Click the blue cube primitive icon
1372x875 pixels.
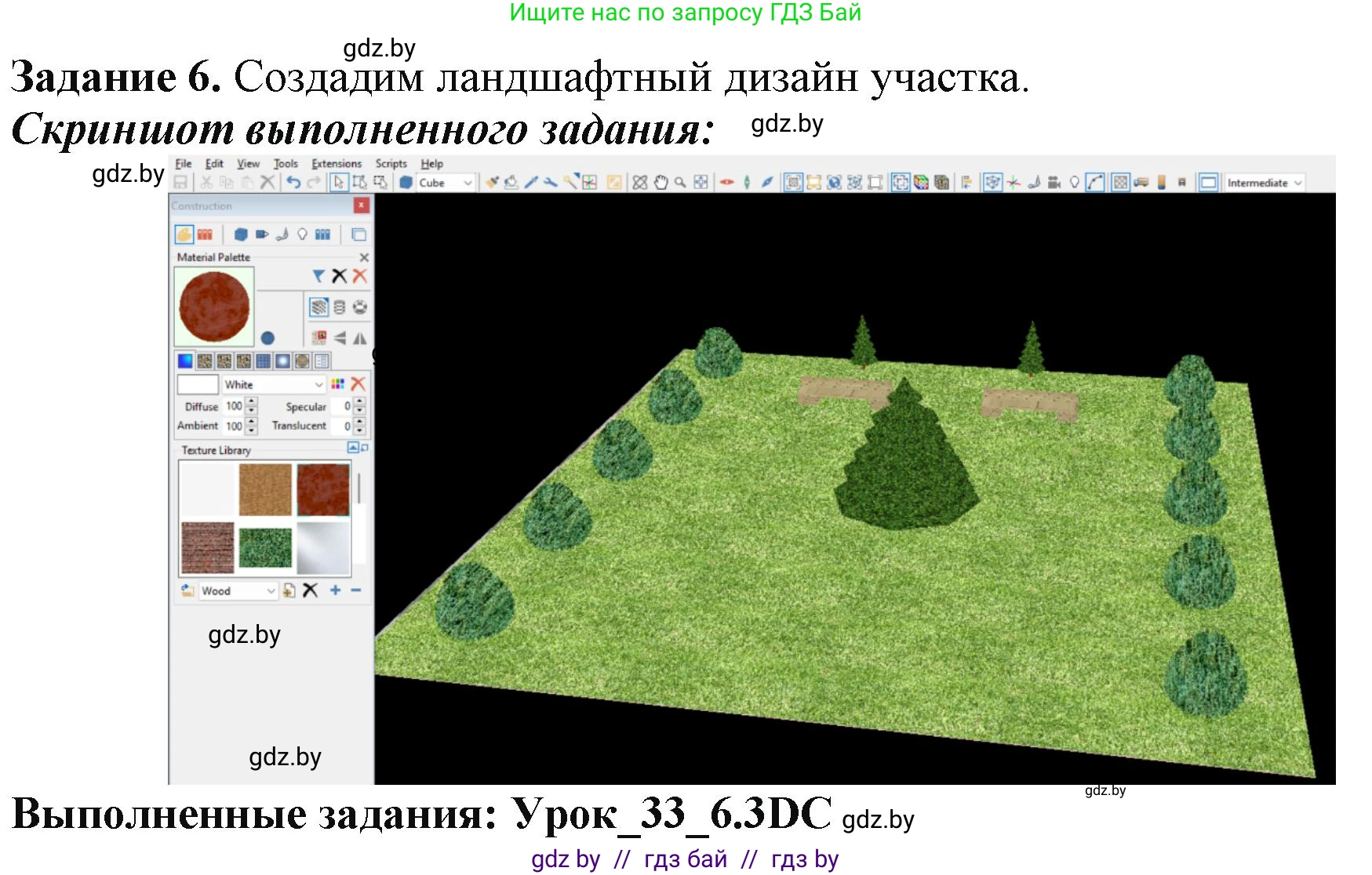(406, 183)
